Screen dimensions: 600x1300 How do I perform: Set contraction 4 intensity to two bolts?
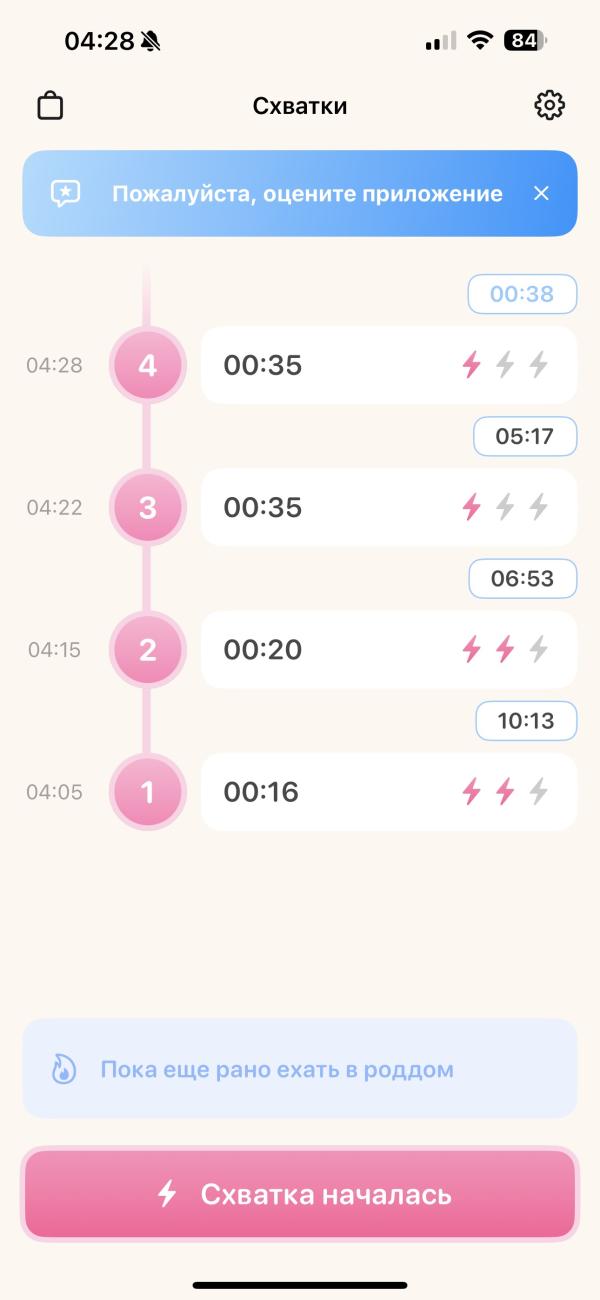[x=505, y=366]
